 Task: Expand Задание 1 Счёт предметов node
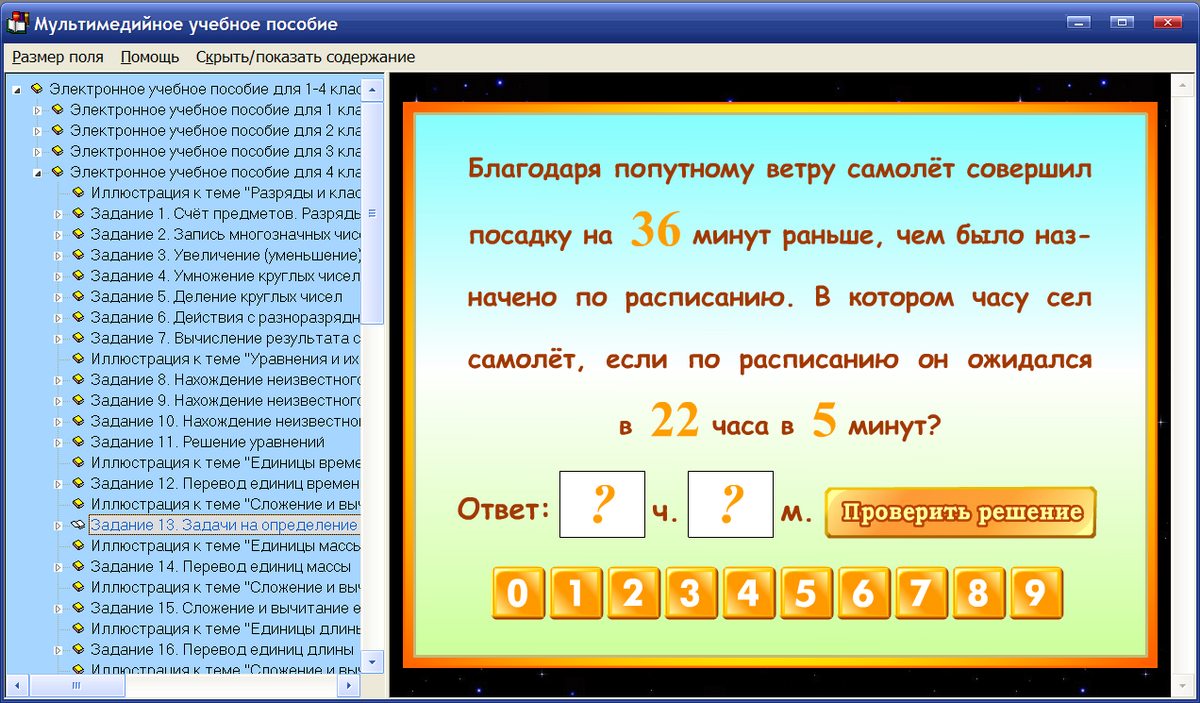(x=58, y=214)
